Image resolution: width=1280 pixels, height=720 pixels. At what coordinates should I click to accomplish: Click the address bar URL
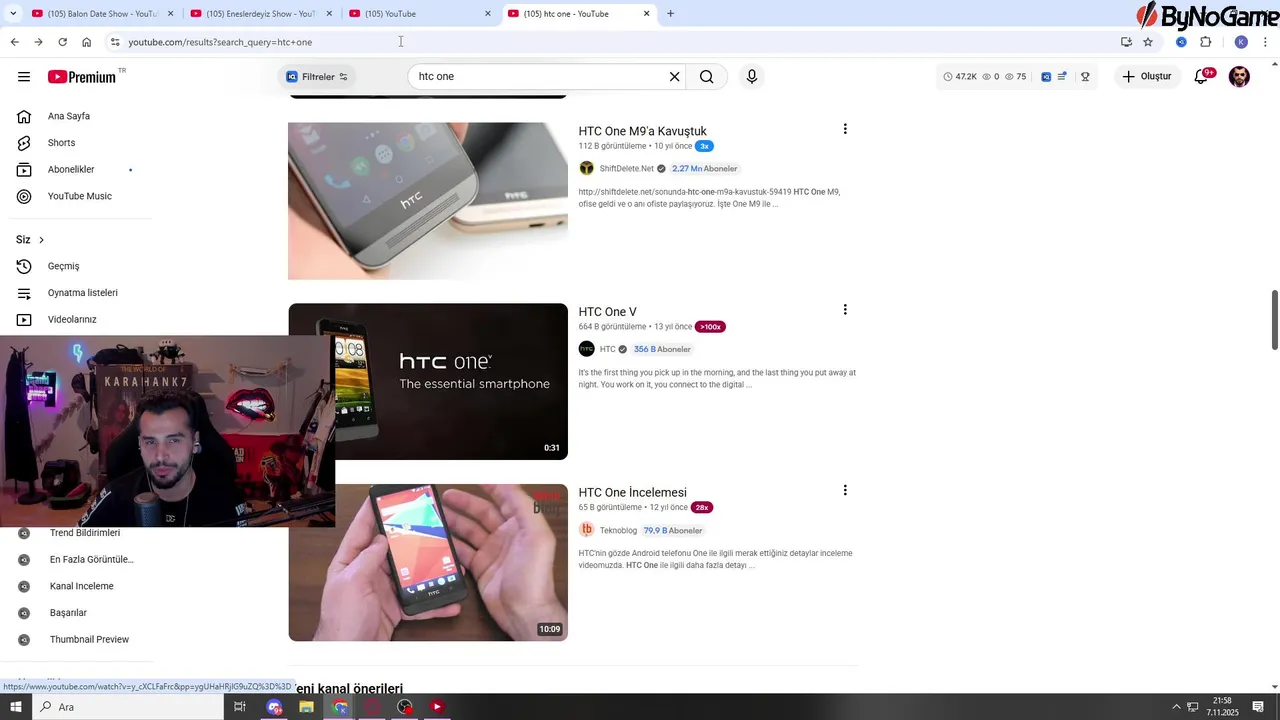point(220,42)
